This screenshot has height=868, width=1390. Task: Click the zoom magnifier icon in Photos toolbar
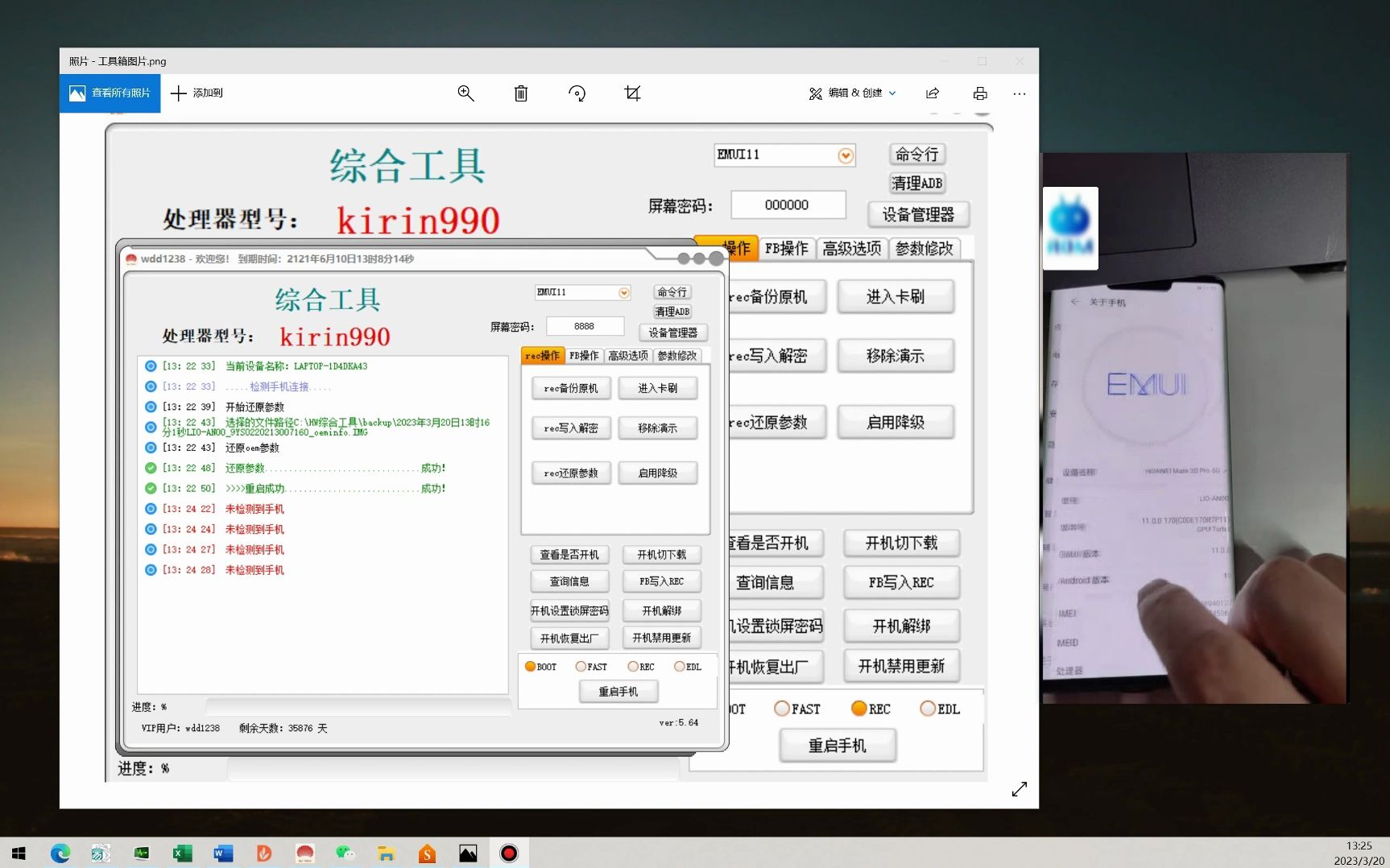[465, 93]
